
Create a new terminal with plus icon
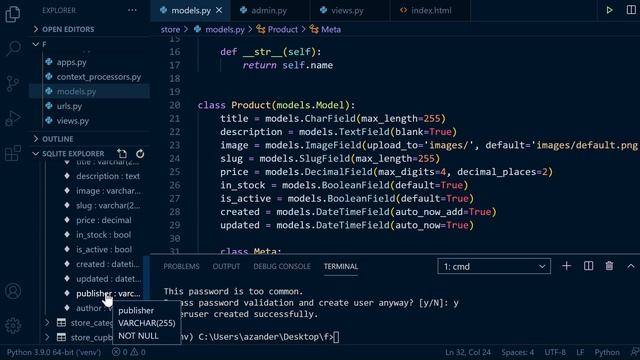pos(567,266)
